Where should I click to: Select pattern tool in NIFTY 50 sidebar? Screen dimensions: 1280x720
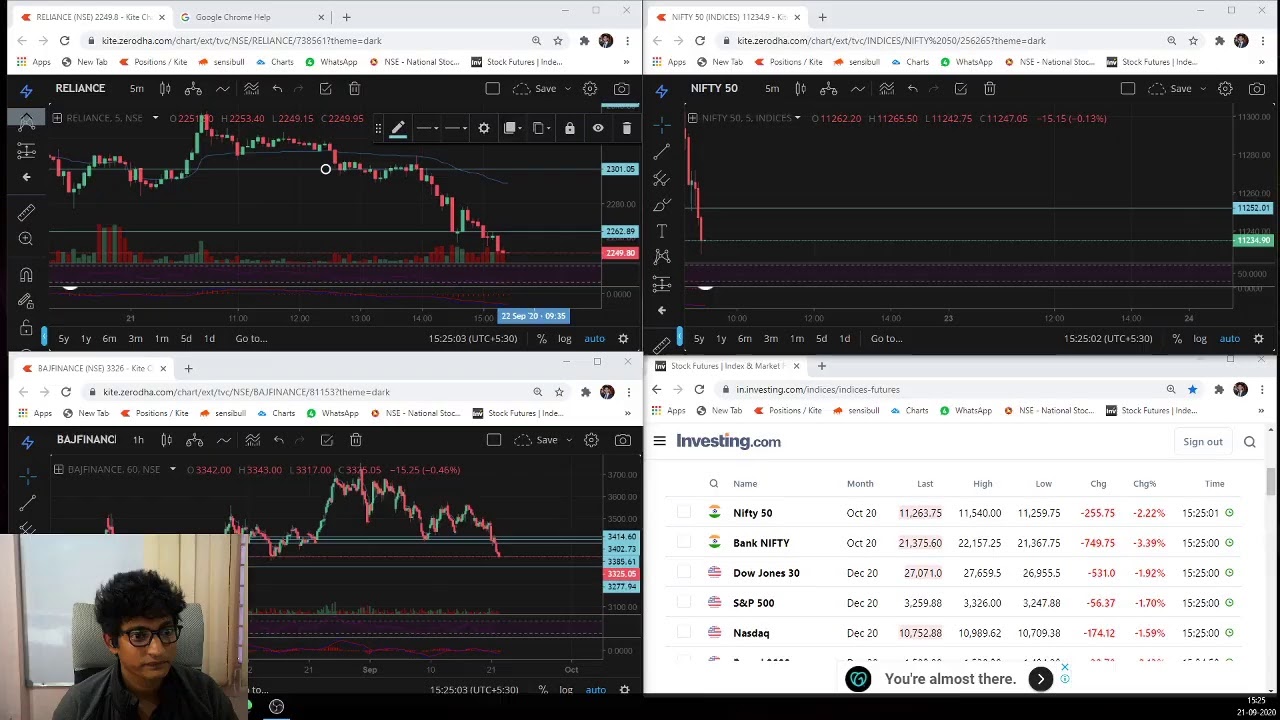(x=661, y=257)
